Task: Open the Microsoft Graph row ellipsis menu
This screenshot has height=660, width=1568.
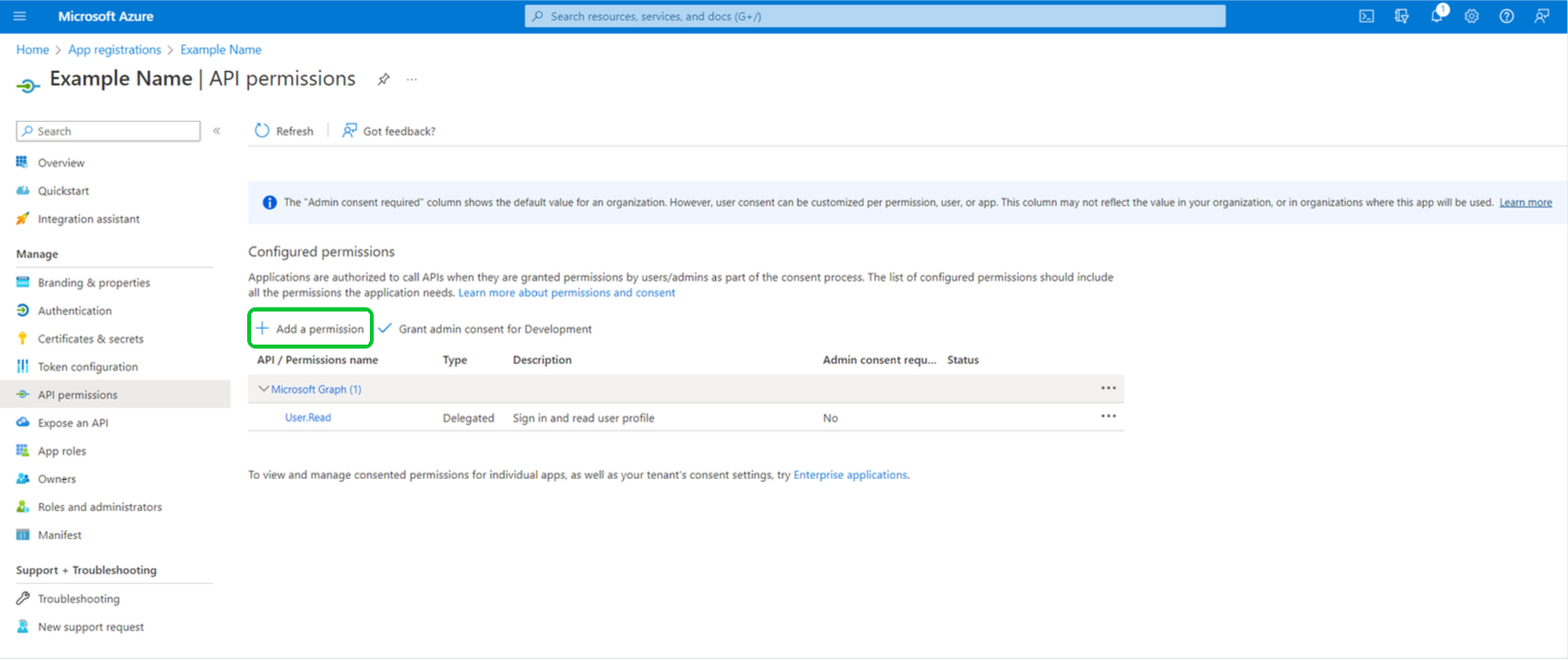Action: coord(1108,388)
